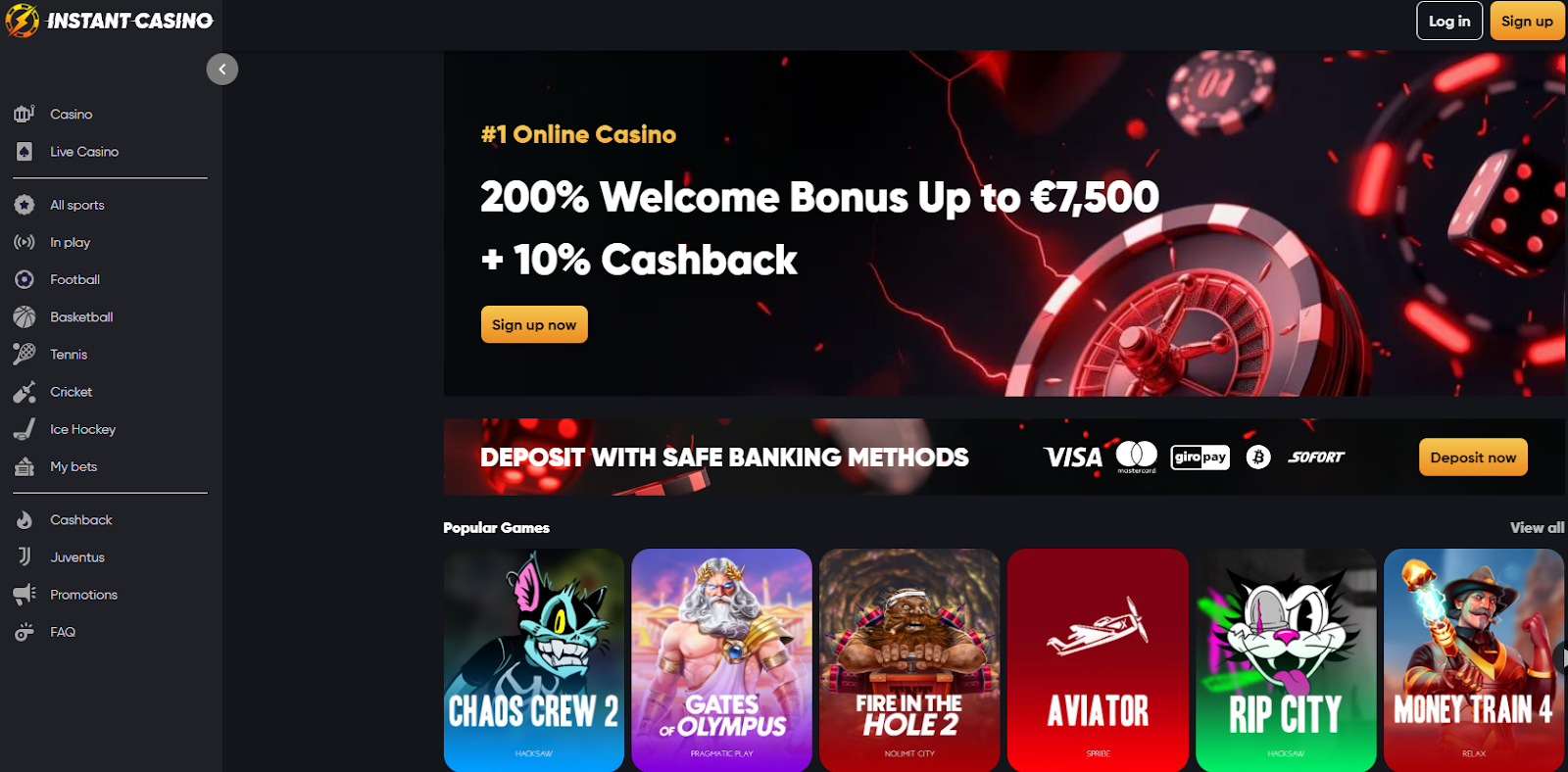Click the Deposit now button
The height and width of the screenshot is (772, 1568).
coord(1473,458)
